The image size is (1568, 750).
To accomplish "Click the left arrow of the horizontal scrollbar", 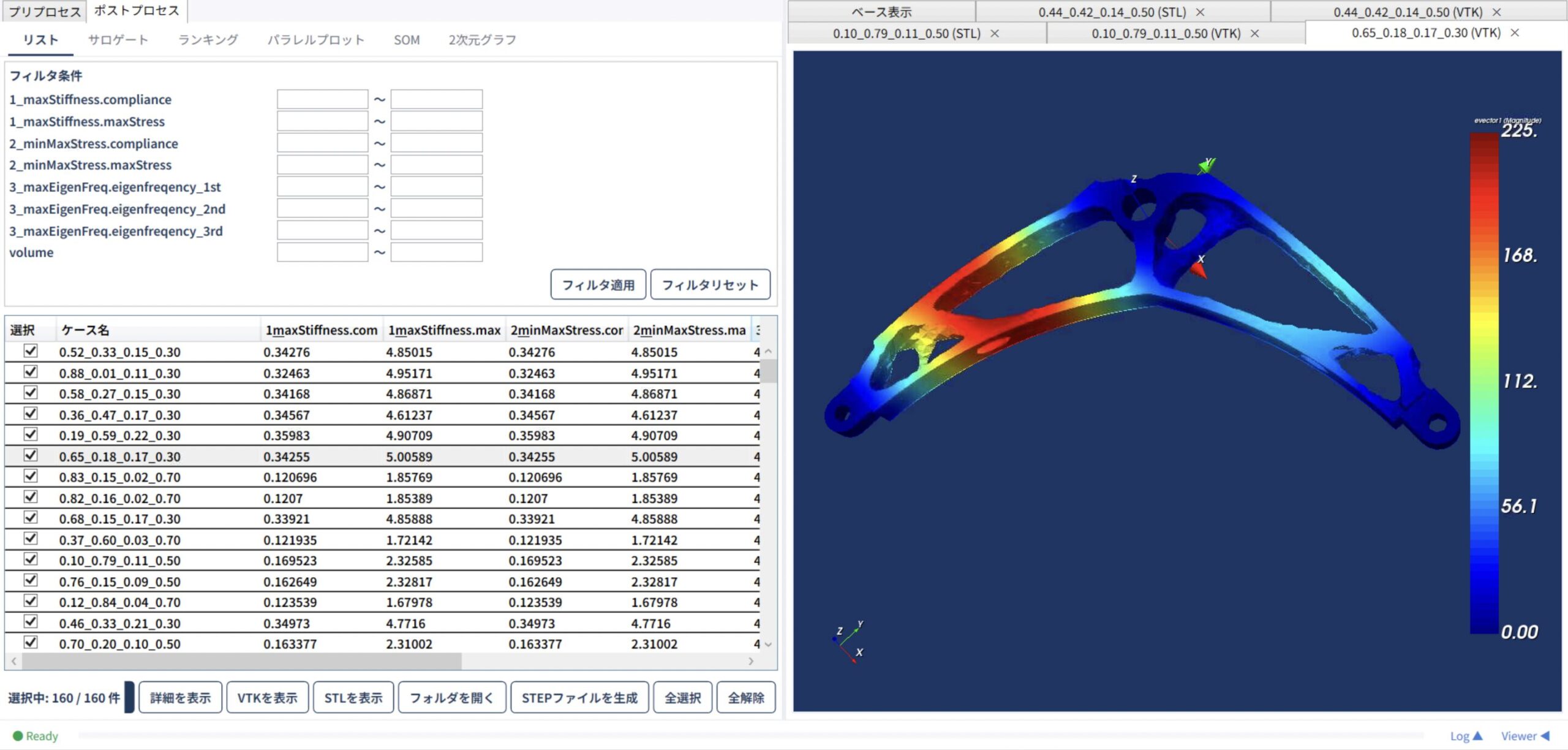I will [x=13, y=661].
